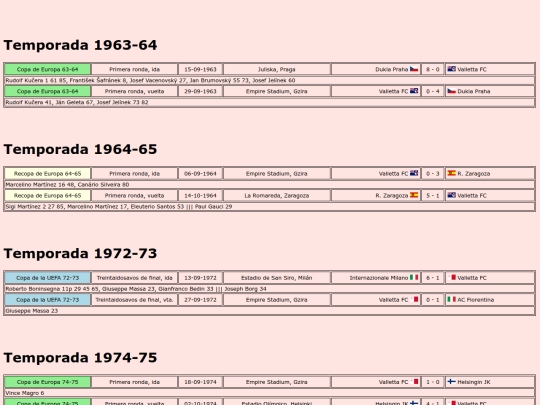Click Italian flag beside AC Fiorentina
The width and height of the screenshot is (540, 405).
[x=451, y=300]
